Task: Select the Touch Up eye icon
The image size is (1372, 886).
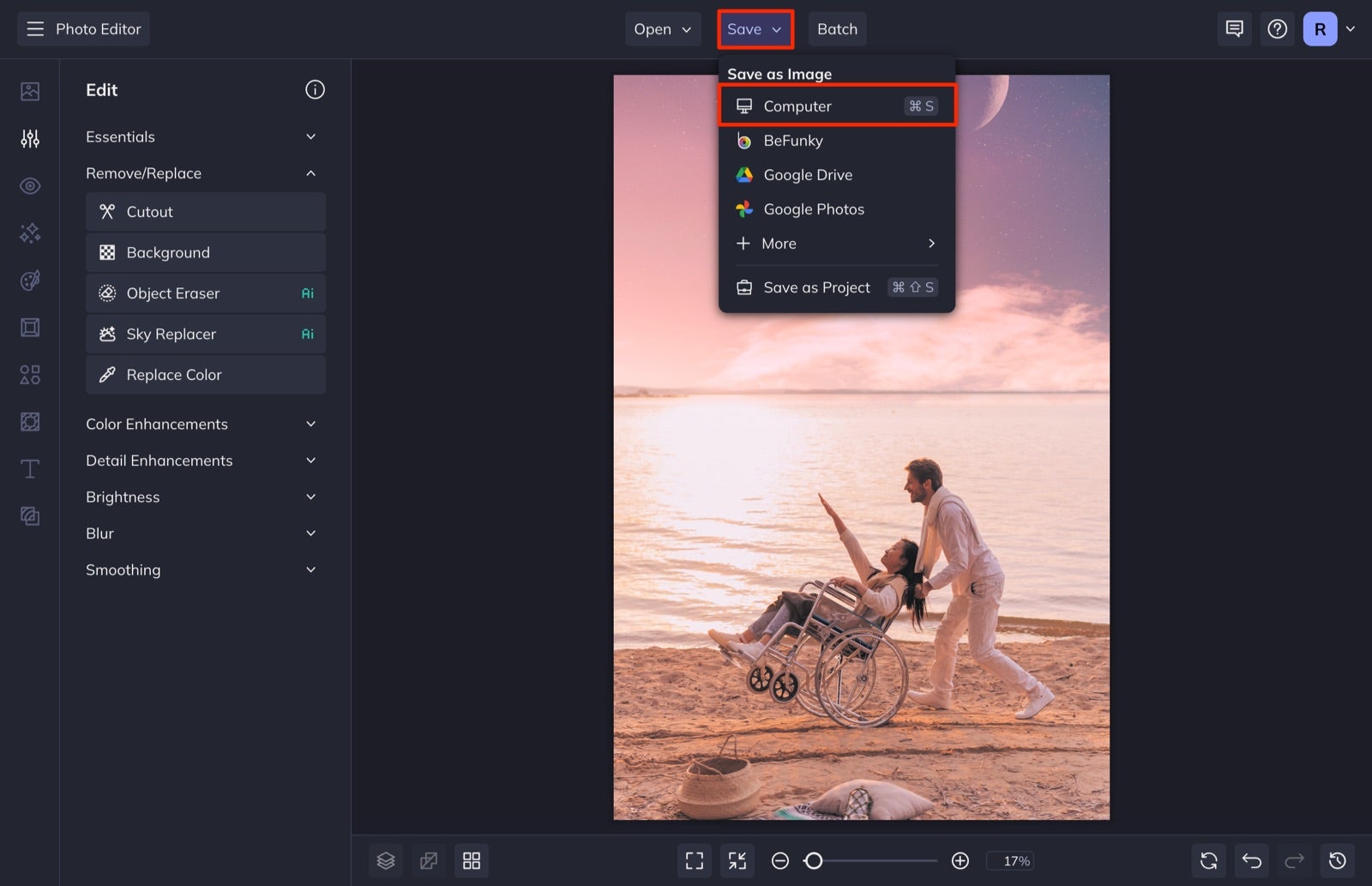Action: 29,185
